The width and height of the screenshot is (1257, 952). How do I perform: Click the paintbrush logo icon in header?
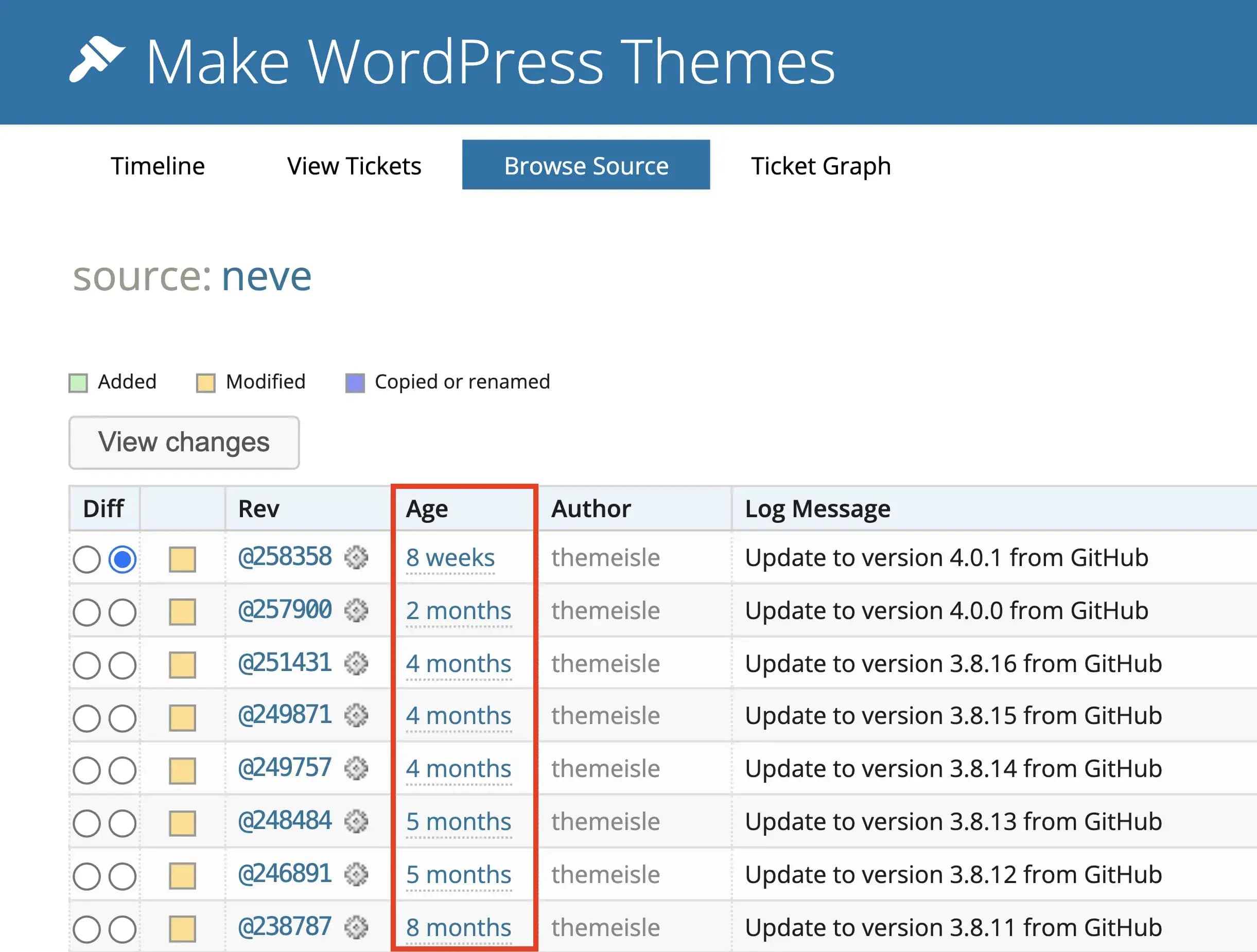click(97, 60)
